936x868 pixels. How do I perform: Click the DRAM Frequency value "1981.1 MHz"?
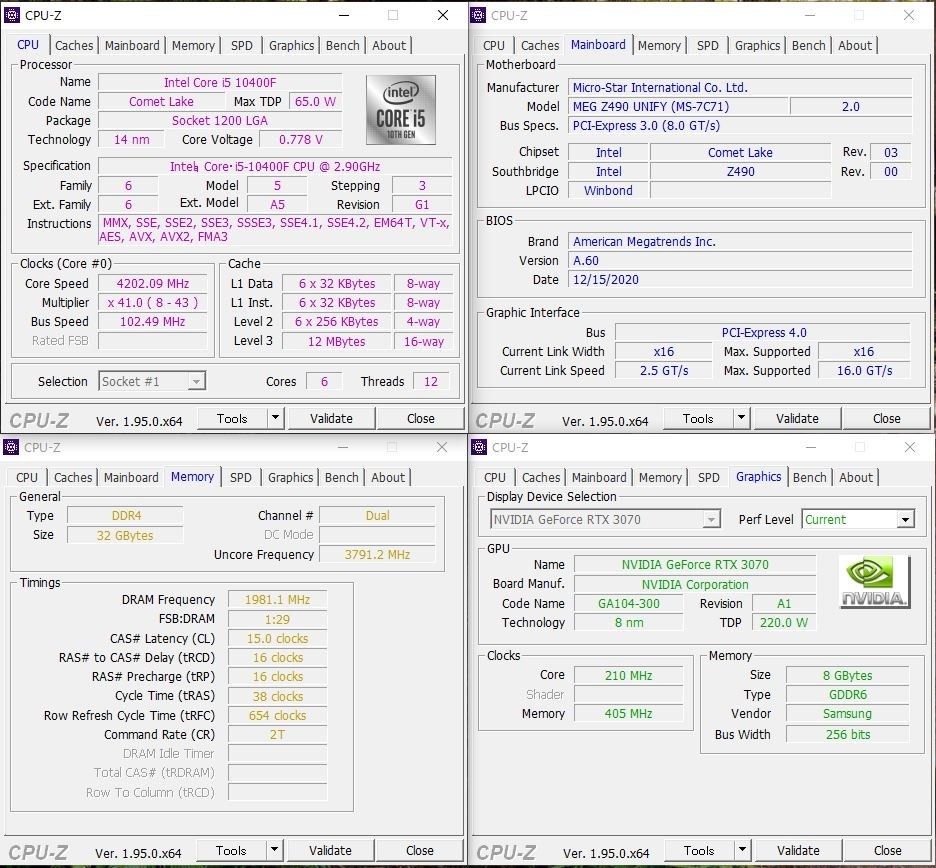pyautogui.click(x=278, y=600)
